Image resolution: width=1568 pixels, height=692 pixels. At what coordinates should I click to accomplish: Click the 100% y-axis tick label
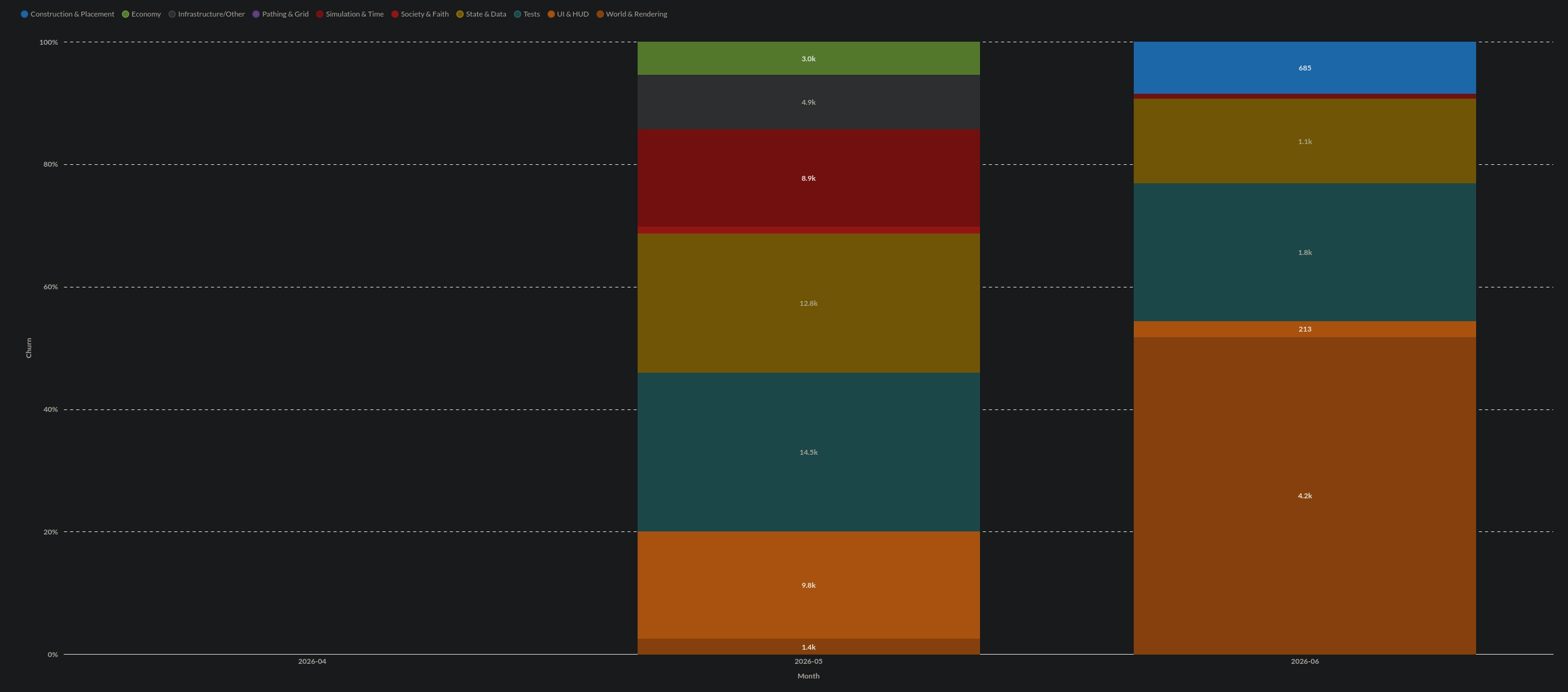click(48, 42)
